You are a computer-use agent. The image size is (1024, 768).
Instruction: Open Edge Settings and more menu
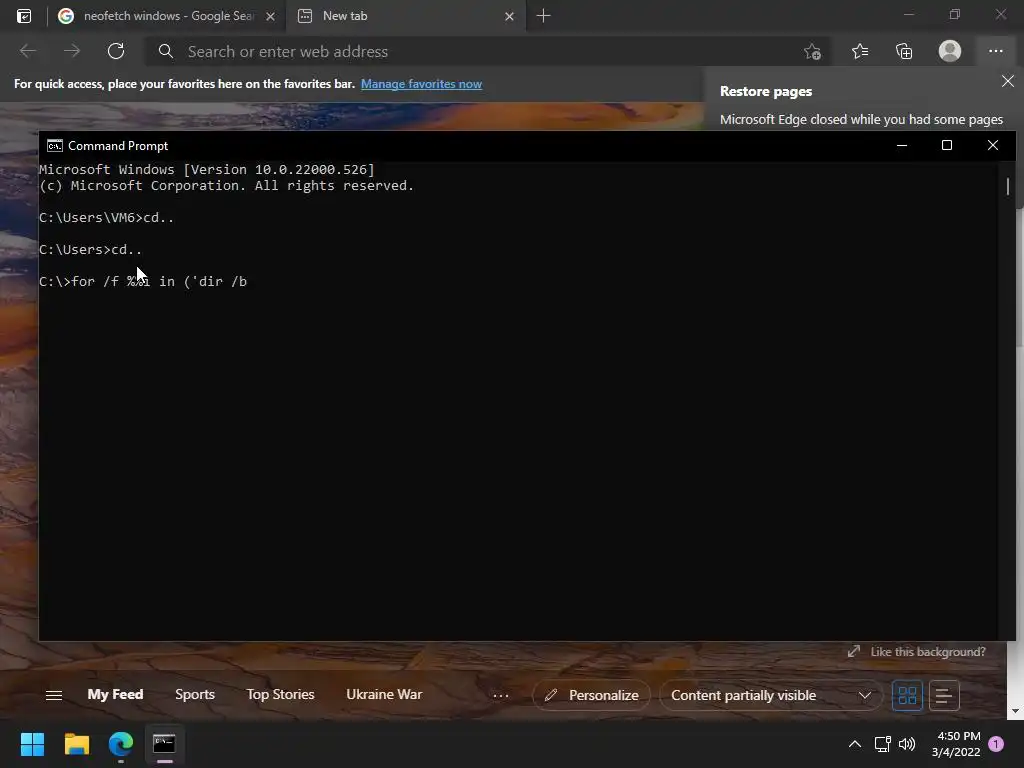pos(995,51)
